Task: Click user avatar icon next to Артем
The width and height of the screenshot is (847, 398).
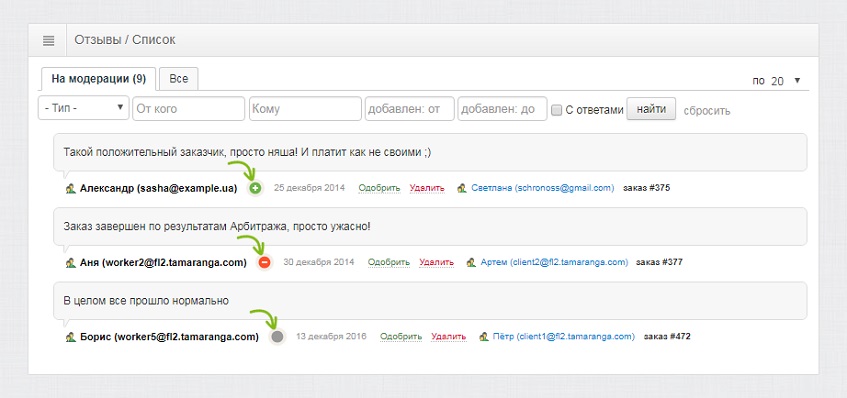Action: 471,262
